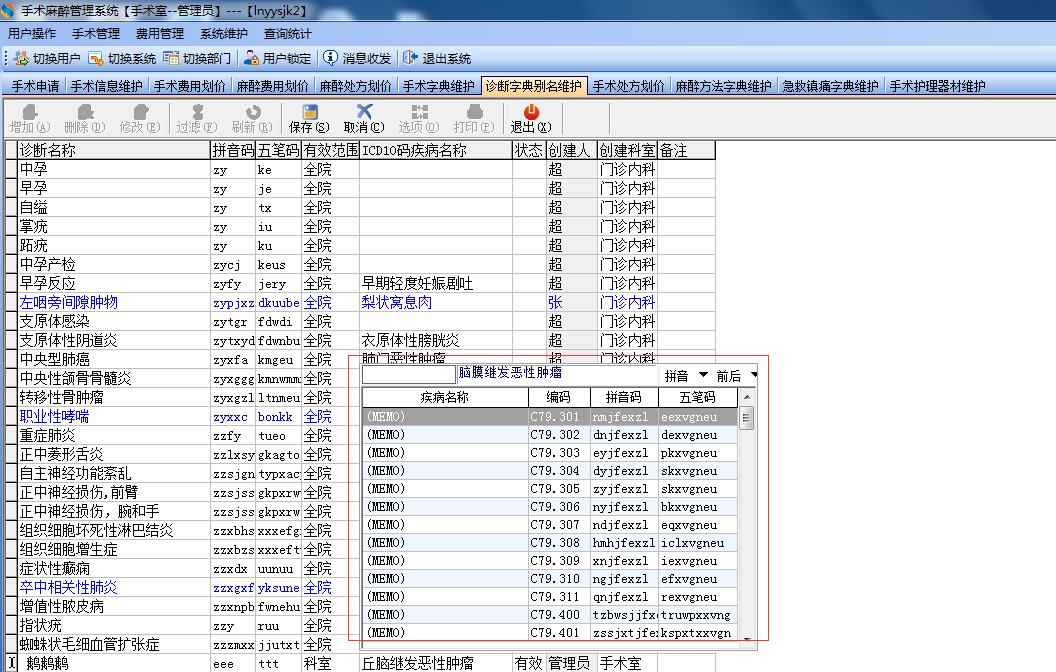Switch to the 手术护理器材维护 tab
Image resolution: width=1056 pixels, height=672 pixels.
(937, 86)
